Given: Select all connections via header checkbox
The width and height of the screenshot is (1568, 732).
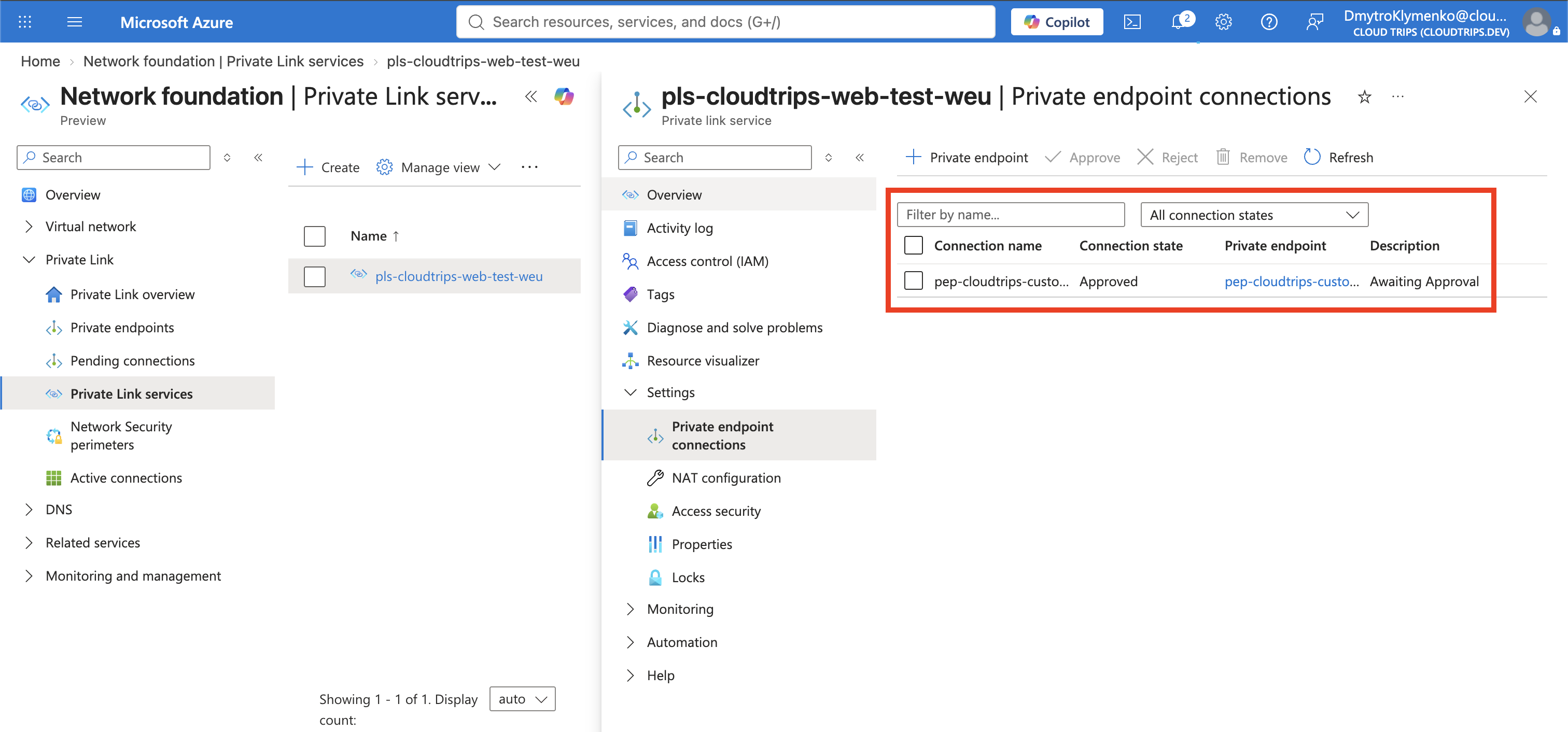Looking at the screenshot, I should [914, 245].
